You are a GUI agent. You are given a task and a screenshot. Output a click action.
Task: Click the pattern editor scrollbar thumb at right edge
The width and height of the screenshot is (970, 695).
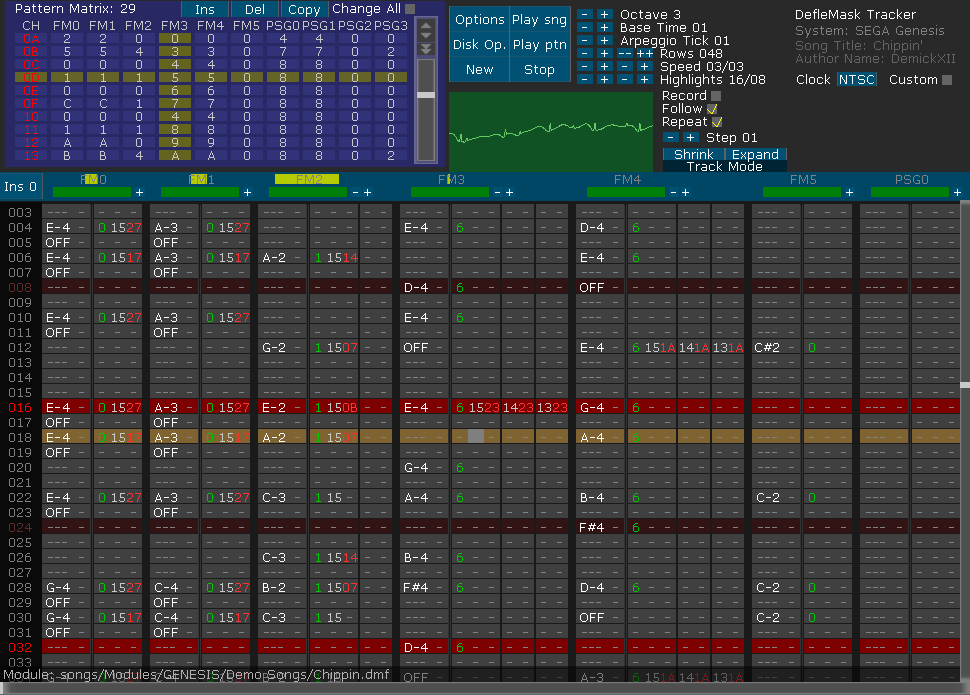(x=965, y=385)
